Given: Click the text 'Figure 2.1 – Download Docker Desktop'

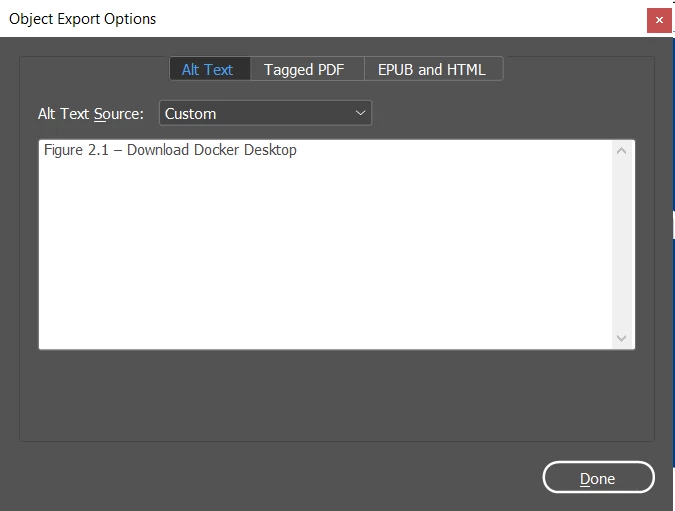Looking at the screenshot, I should 170,150.
